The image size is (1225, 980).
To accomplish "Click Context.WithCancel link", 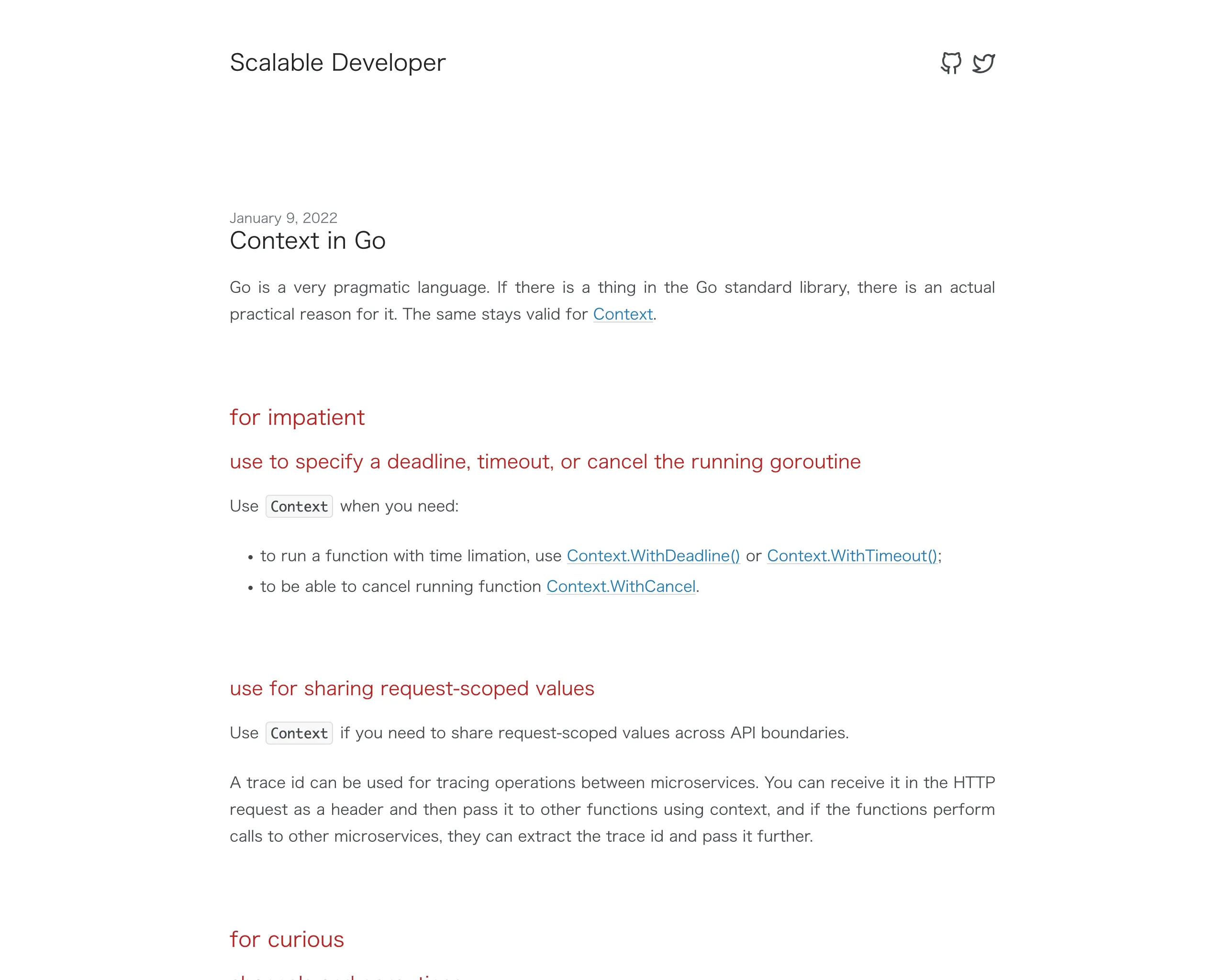I will 620,587.
